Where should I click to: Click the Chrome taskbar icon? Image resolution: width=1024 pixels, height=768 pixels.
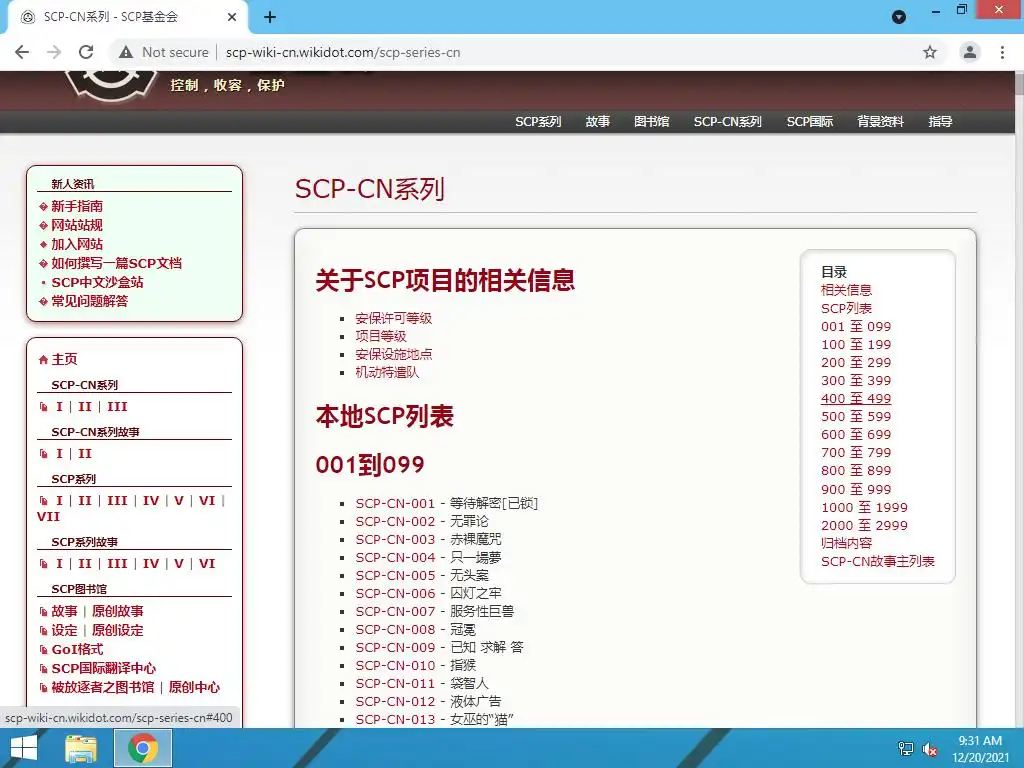coord(143,748)
